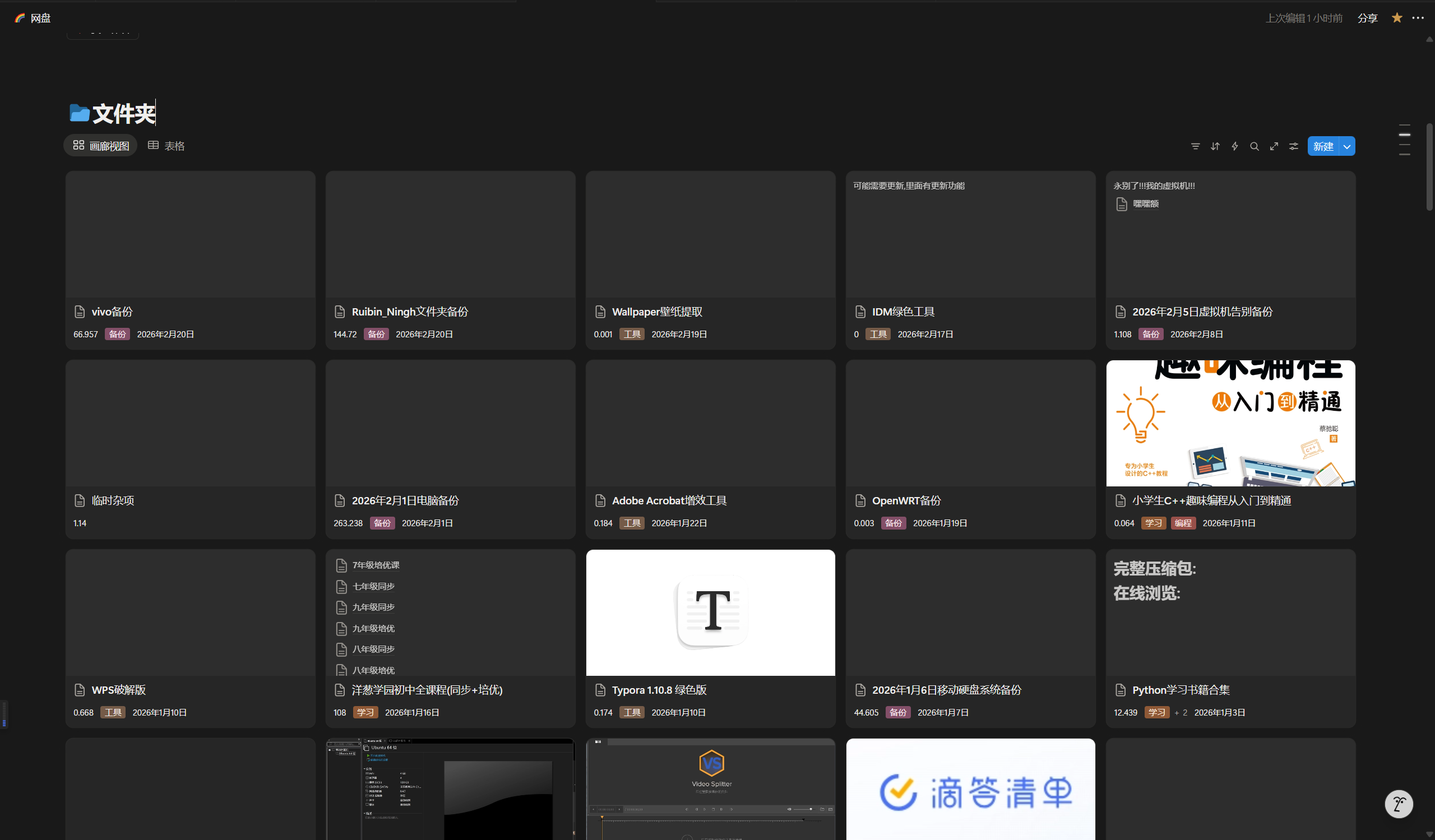Expand the 新建 dropdown arrow
The image size is (1435, 840).
point(1347,146)
